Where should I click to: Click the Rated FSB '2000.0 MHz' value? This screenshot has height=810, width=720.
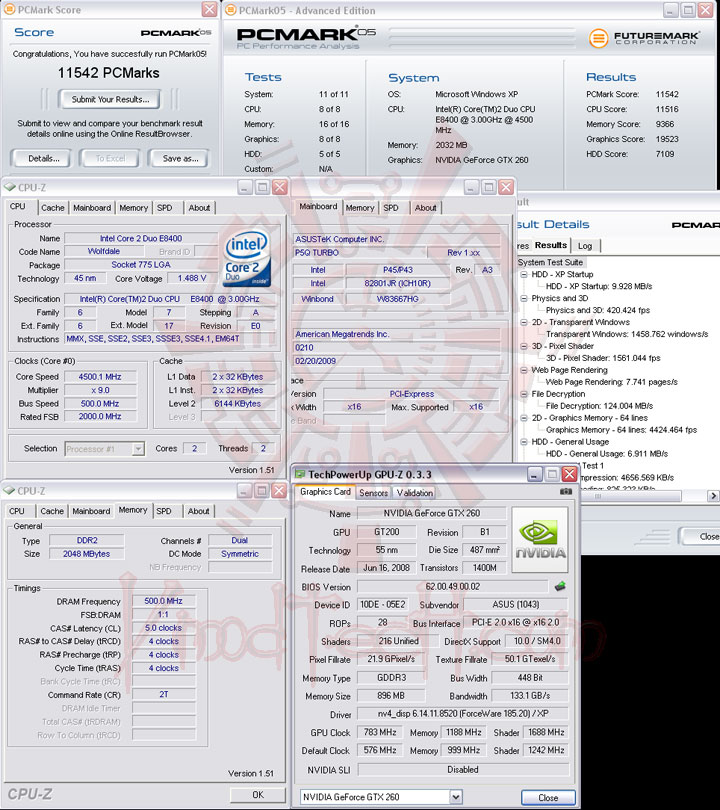pyautogui.click(x=100, y=416)
